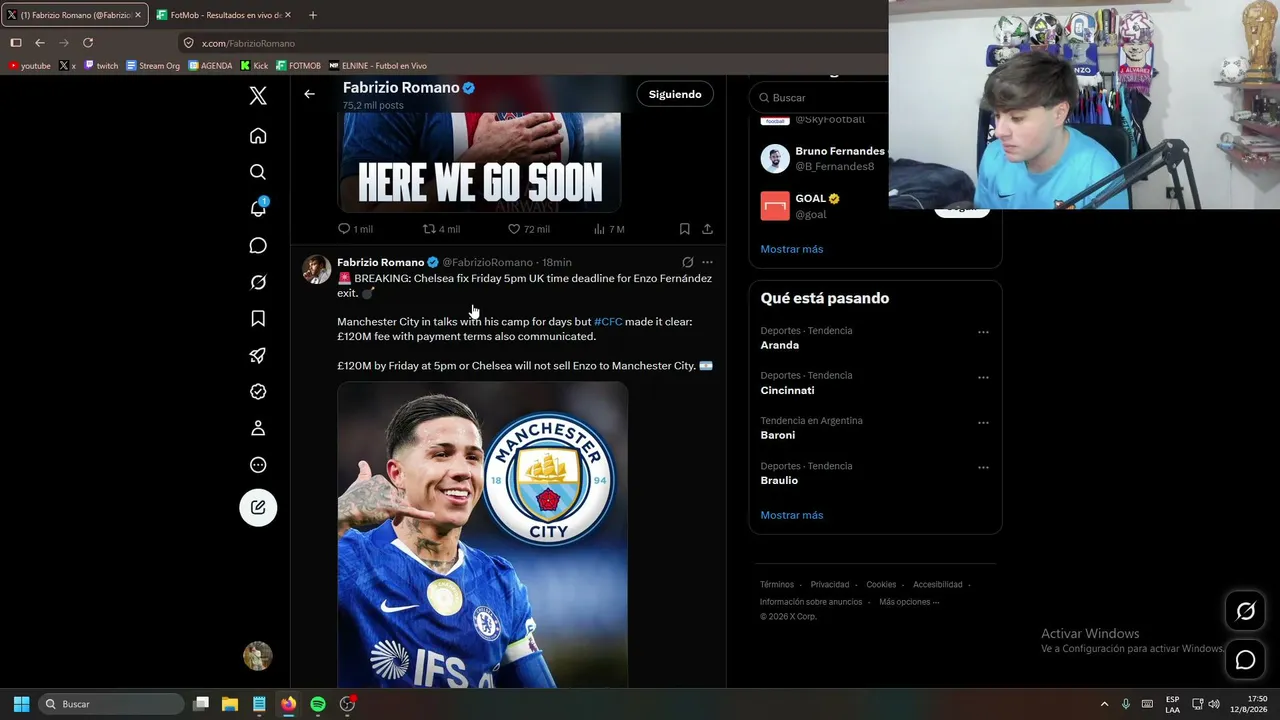Open Bookmarks in the left sidebar
1280x720 pixels.
pos(258,319)
